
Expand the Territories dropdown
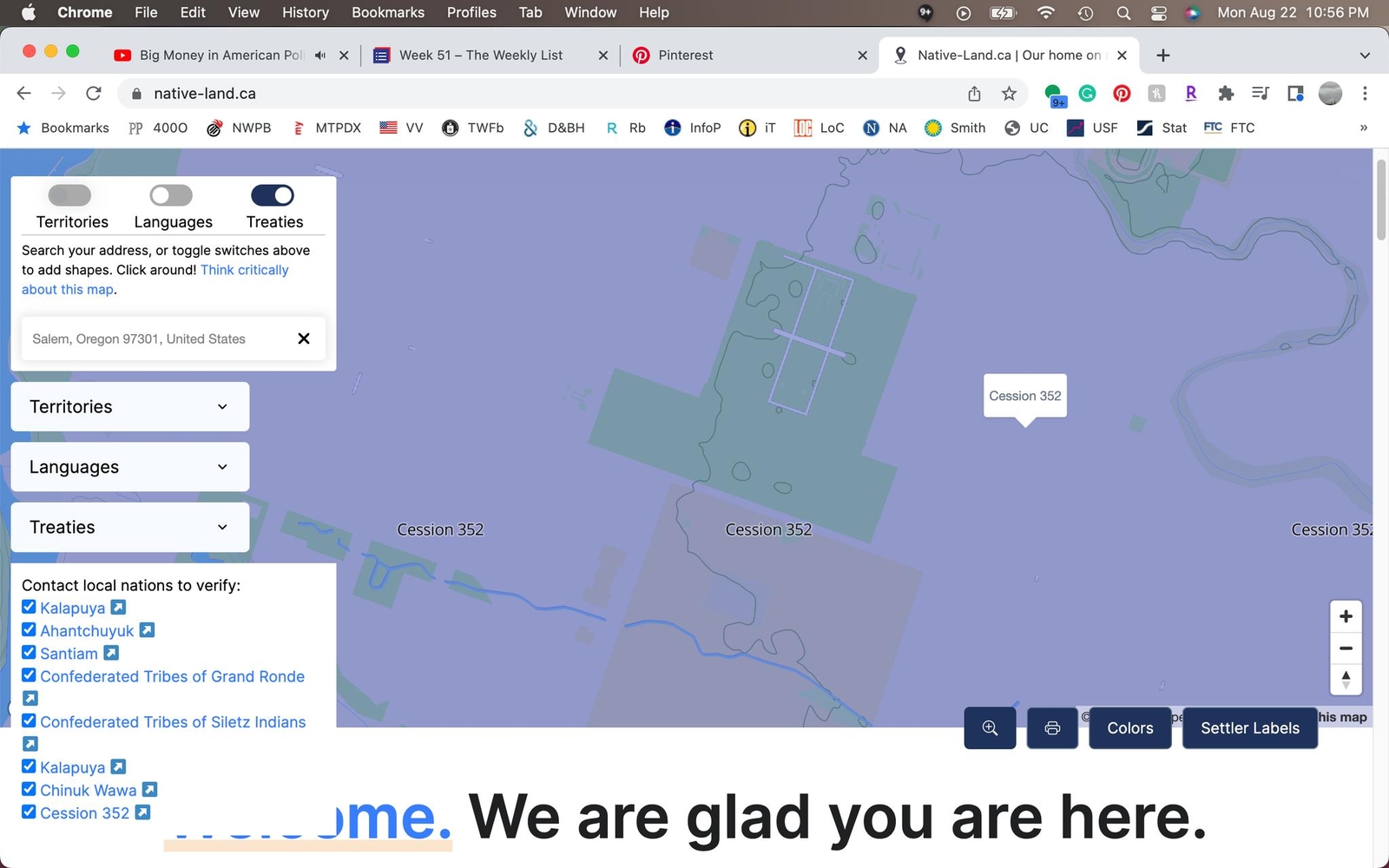[x=130, y=406]
